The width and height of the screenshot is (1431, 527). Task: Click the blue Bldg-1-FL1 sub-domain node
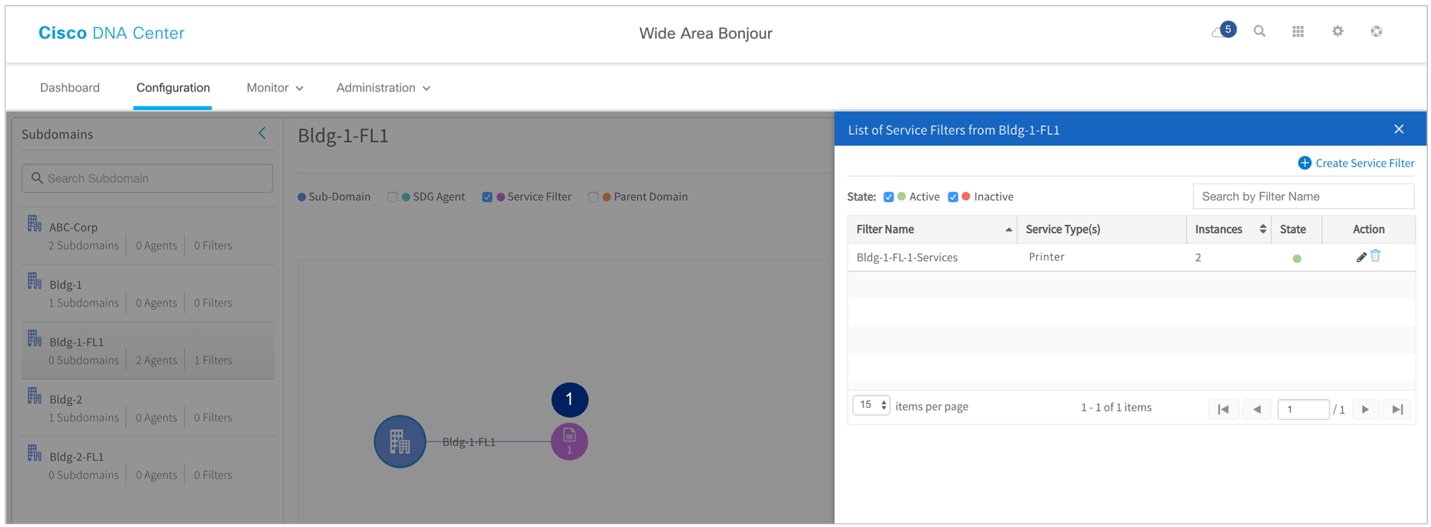coord(400,441)
